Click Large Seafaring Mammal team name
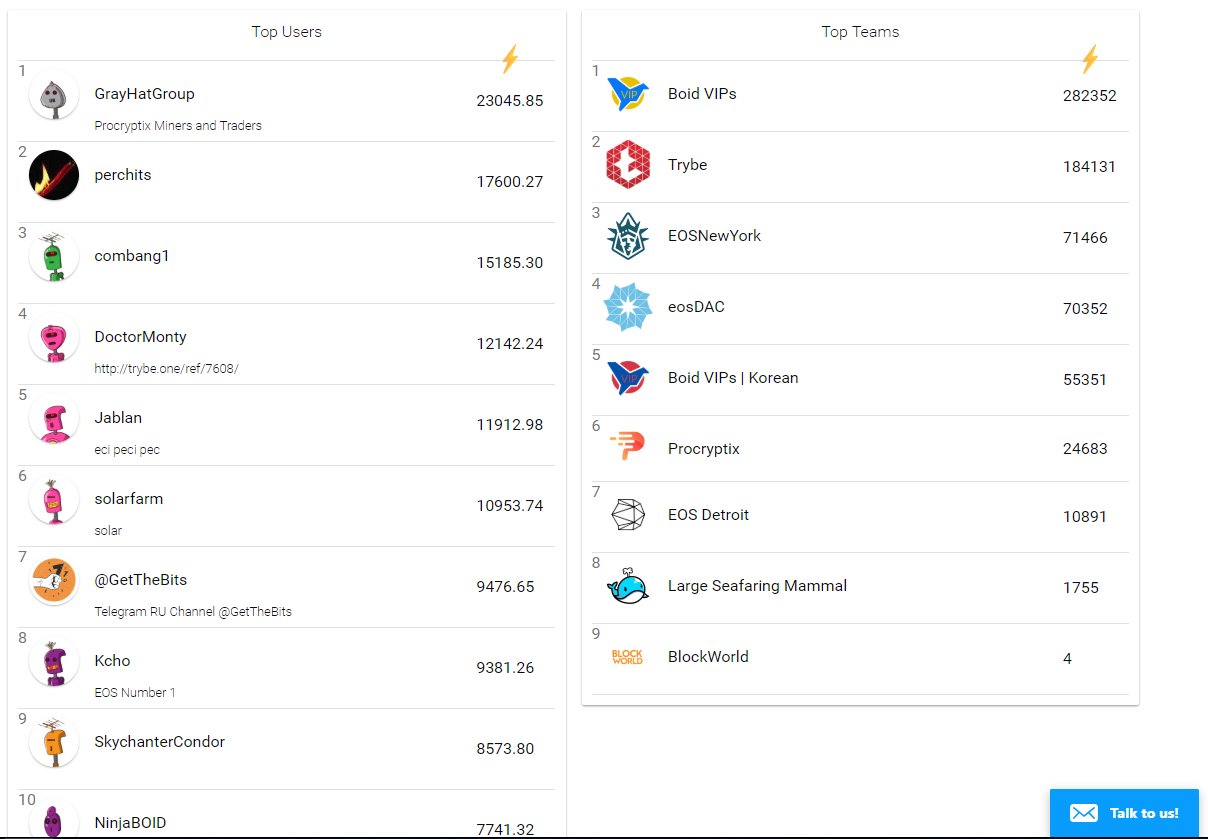Viewport: 1208px width, 839px height. [x=757, y=586]
